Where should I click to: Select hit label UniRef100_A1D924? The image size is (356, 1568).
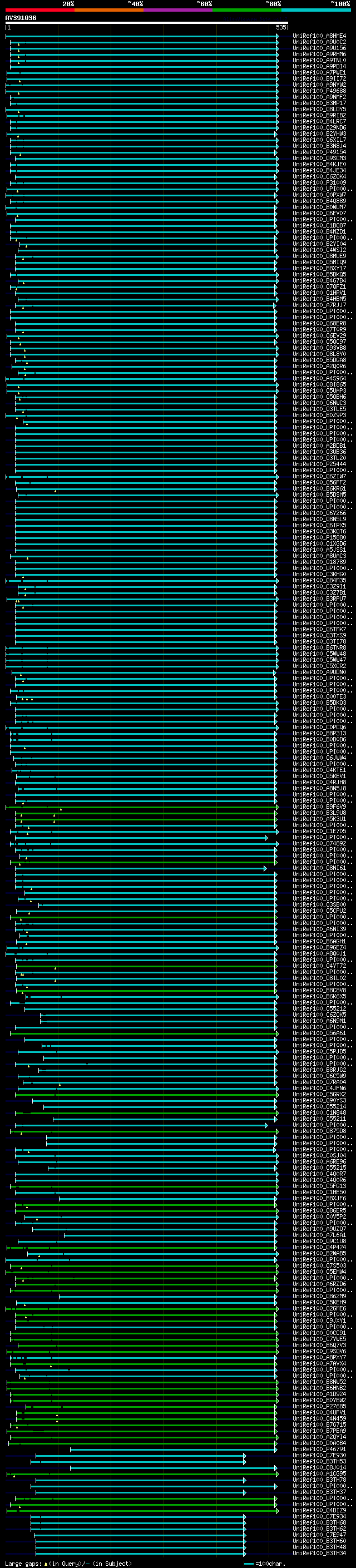click(x=319, y=1394)
